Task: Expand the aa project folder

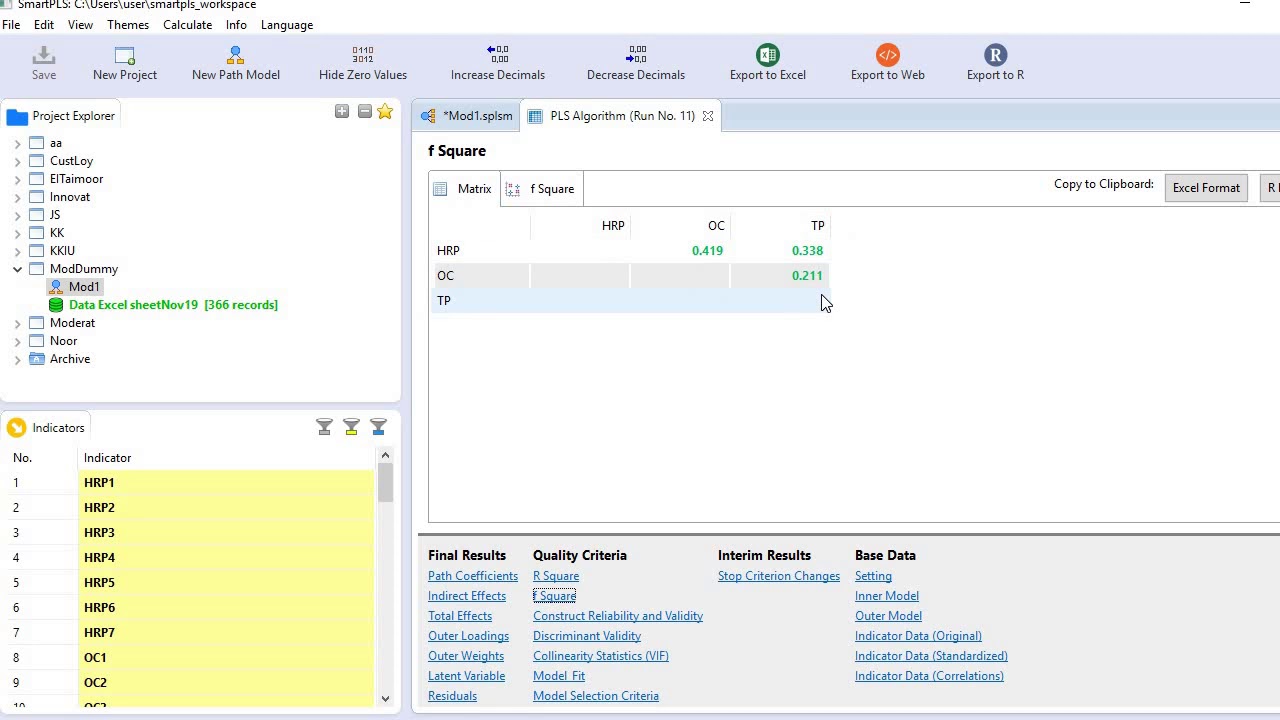Action: pyautogui.click(x=17, y=143)
